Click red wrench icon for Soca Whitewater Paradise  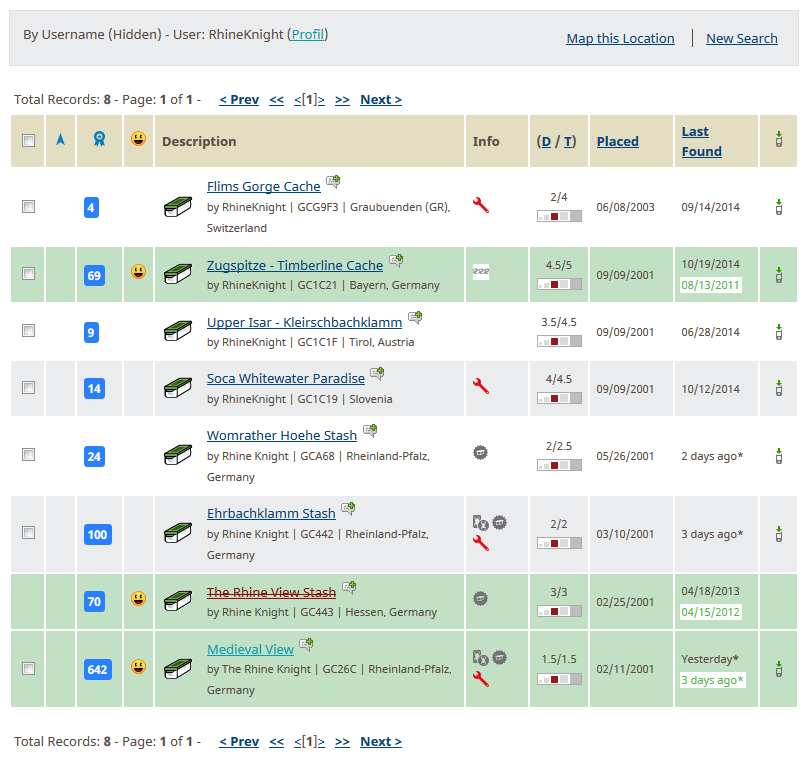tap(480, 386)
